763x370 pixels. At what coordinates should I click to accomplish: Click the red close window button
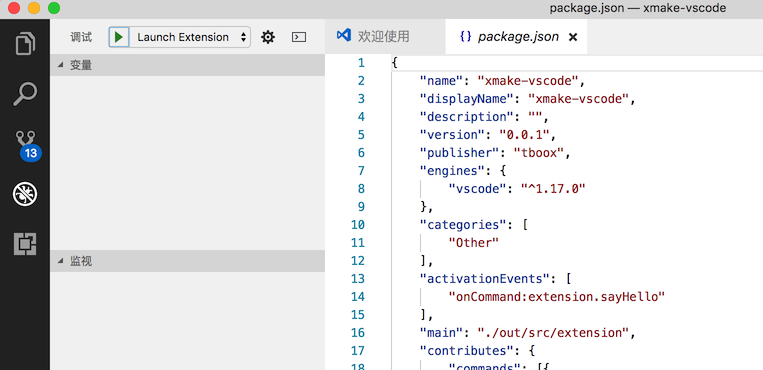[x=14, y=8]
